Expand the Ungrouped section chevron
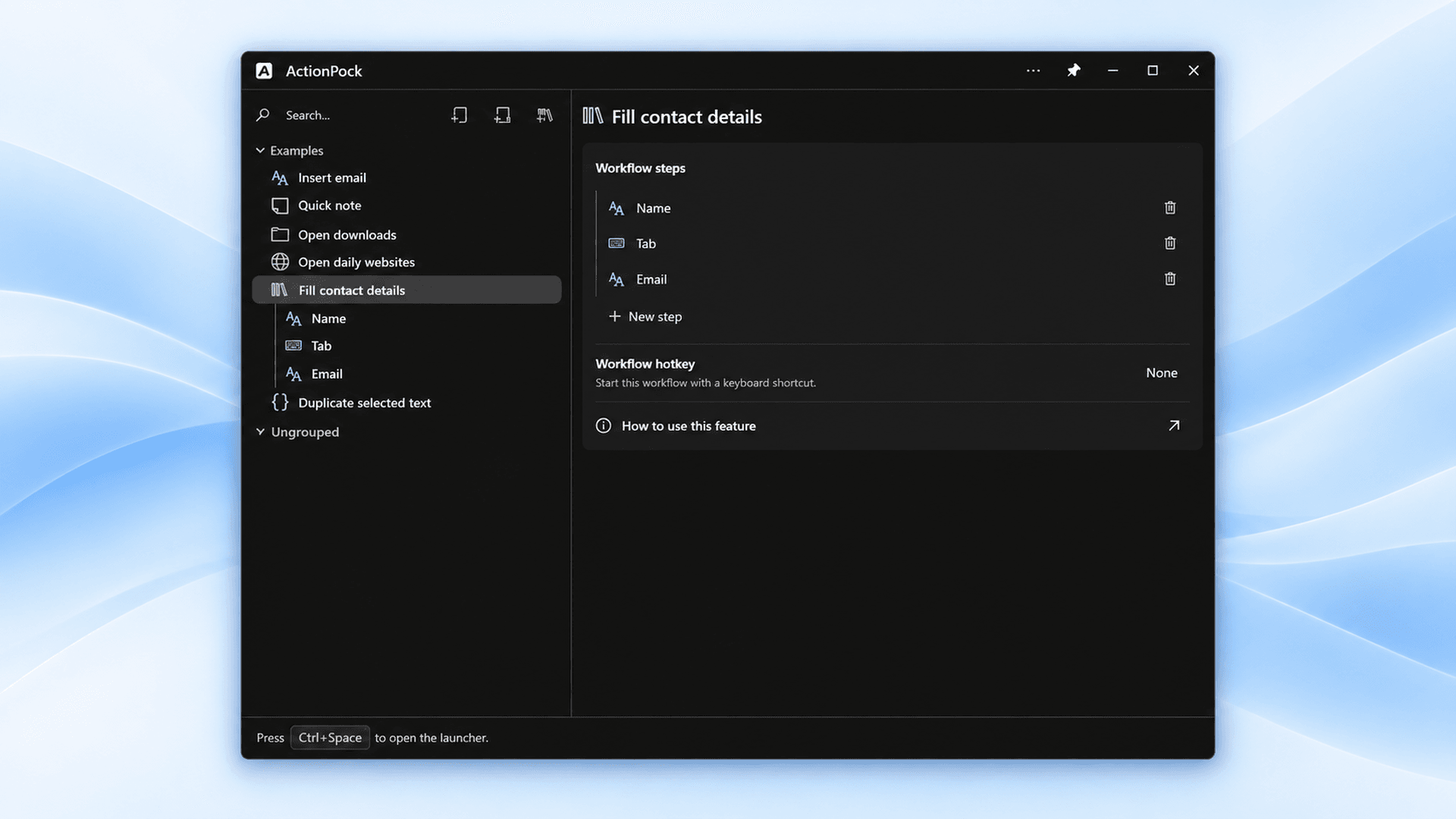Image resolution: width=1456 pixels, height=819 pixels. tap(260, 431)
